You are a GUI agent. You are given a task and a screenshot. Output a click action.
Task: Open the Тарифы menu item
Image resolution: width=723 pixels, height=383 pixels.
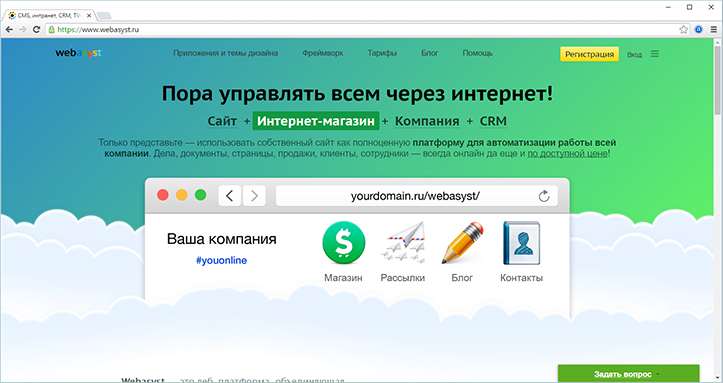pos(382,53)
